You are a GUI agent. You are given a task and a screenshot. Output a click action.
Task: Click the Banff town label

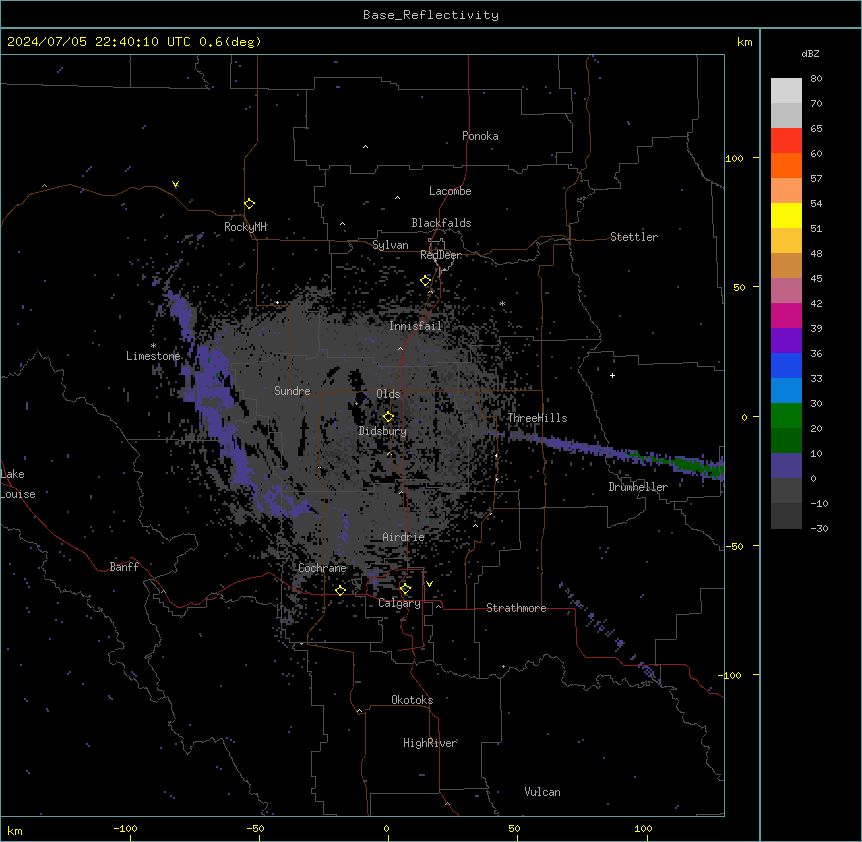(x=124, y=567)
